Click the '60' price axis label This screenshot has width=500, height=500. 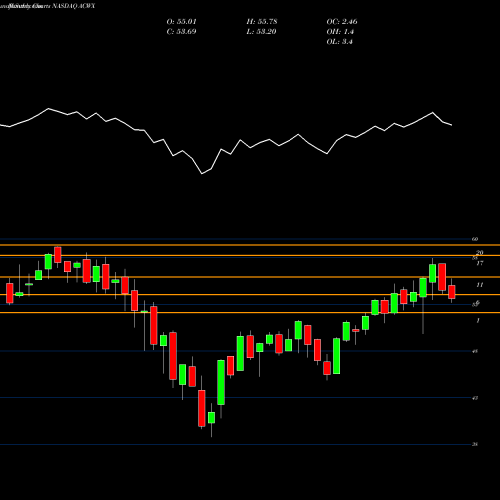point(475,239)
